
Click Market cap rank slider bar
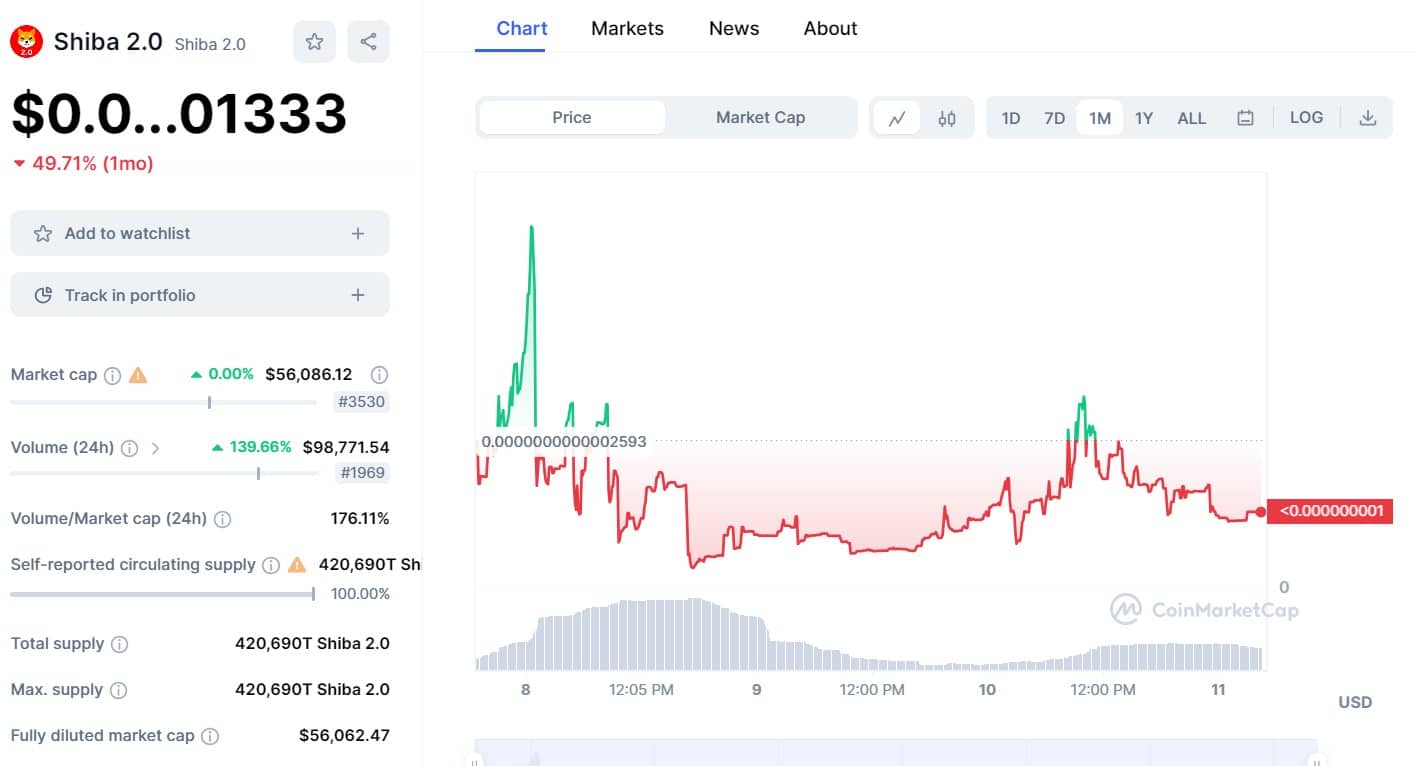tap(163, 402)
